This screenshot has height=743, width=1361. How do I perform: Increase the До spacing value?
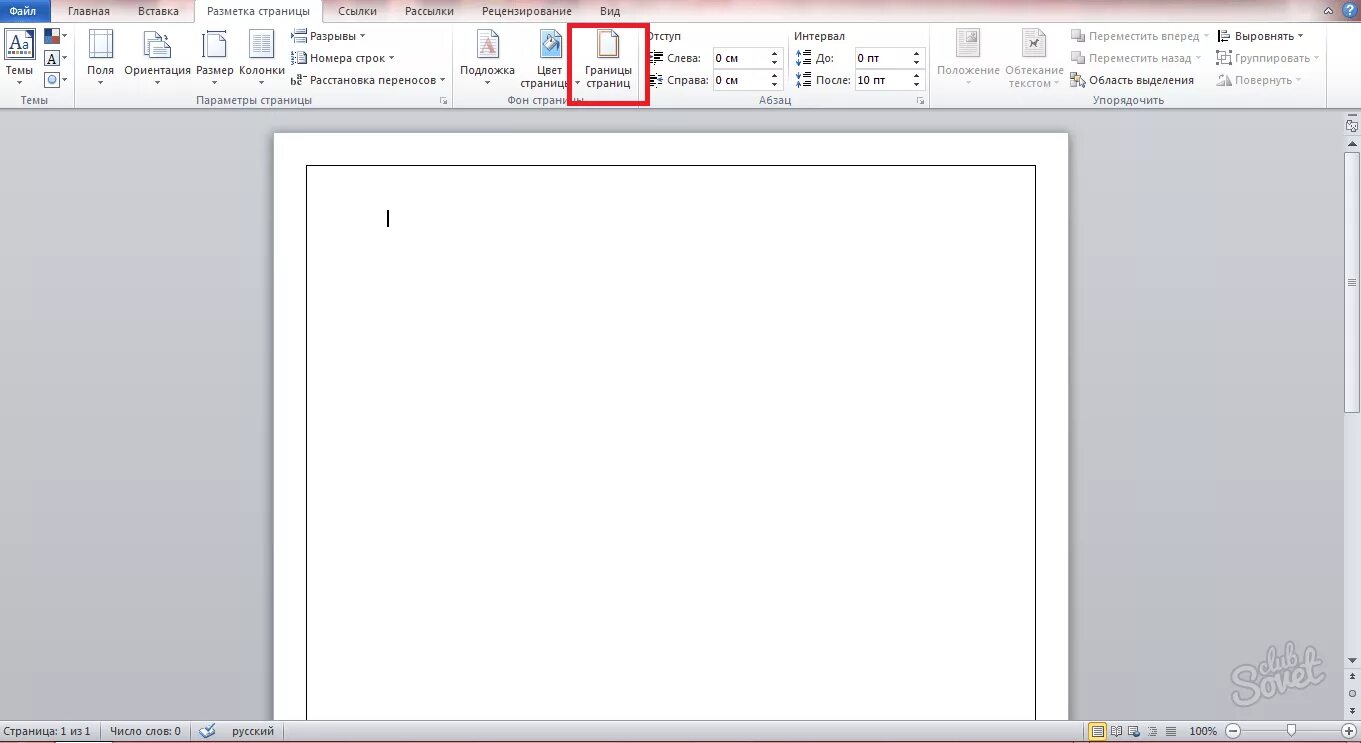(917, 54)
